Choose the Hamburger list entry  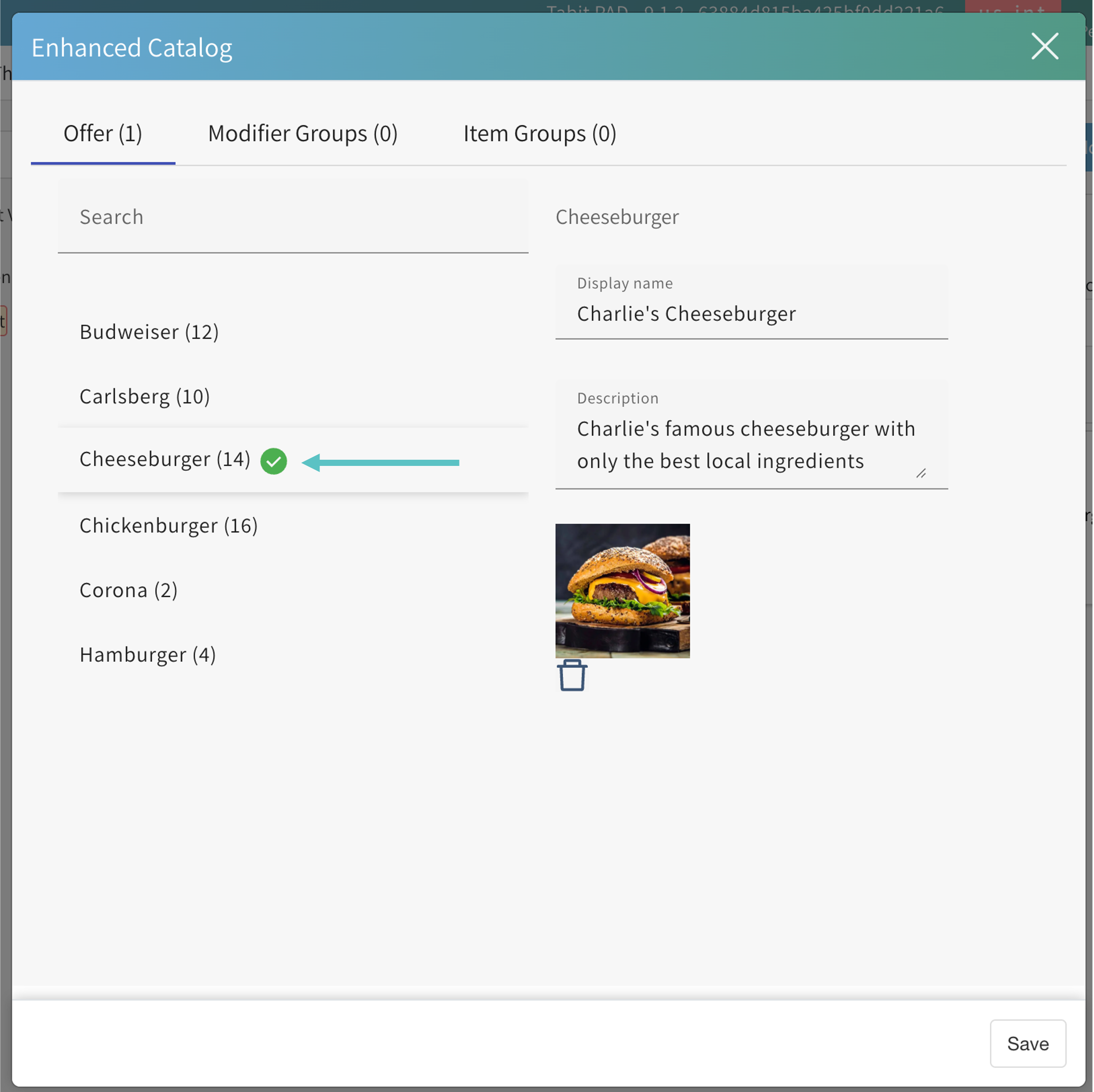coord(147,654)
